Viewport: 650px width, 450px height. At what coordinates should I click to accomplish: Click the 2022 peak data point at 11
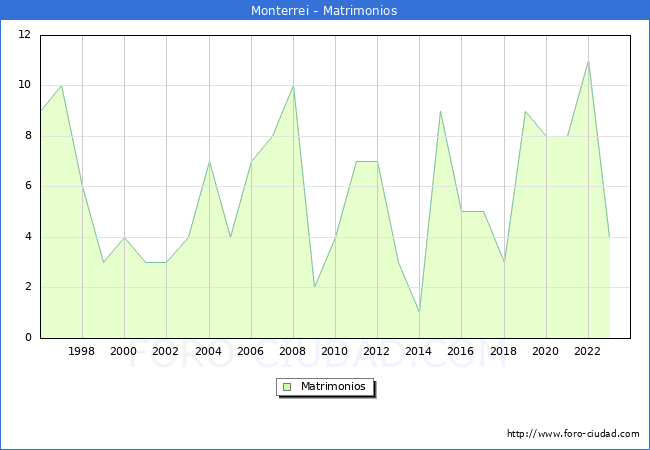(x=588, y=61)
